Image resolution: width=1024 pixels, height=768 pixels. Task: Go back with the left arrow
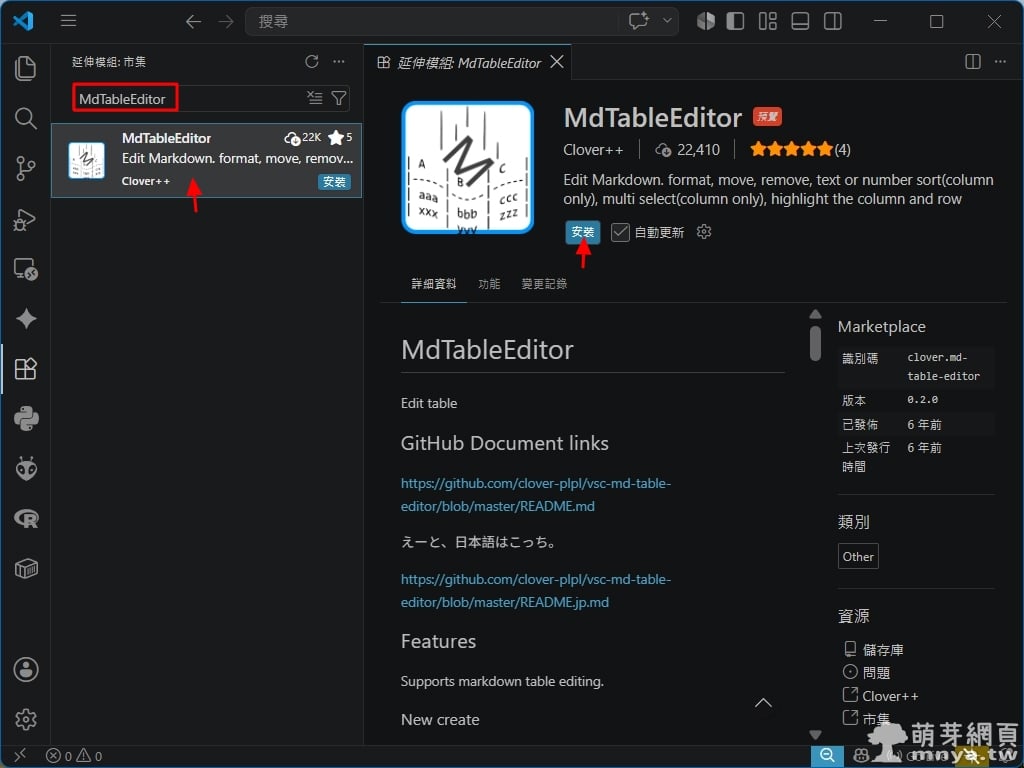[x=193, y=22]
